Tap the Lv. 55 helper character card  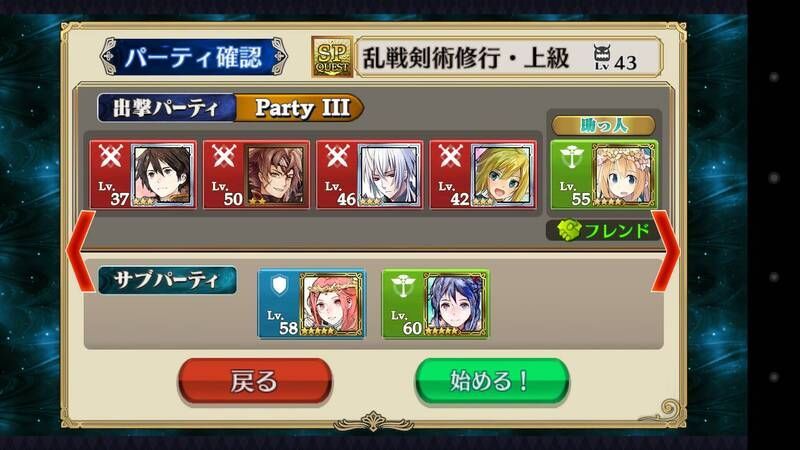(604, 175)
